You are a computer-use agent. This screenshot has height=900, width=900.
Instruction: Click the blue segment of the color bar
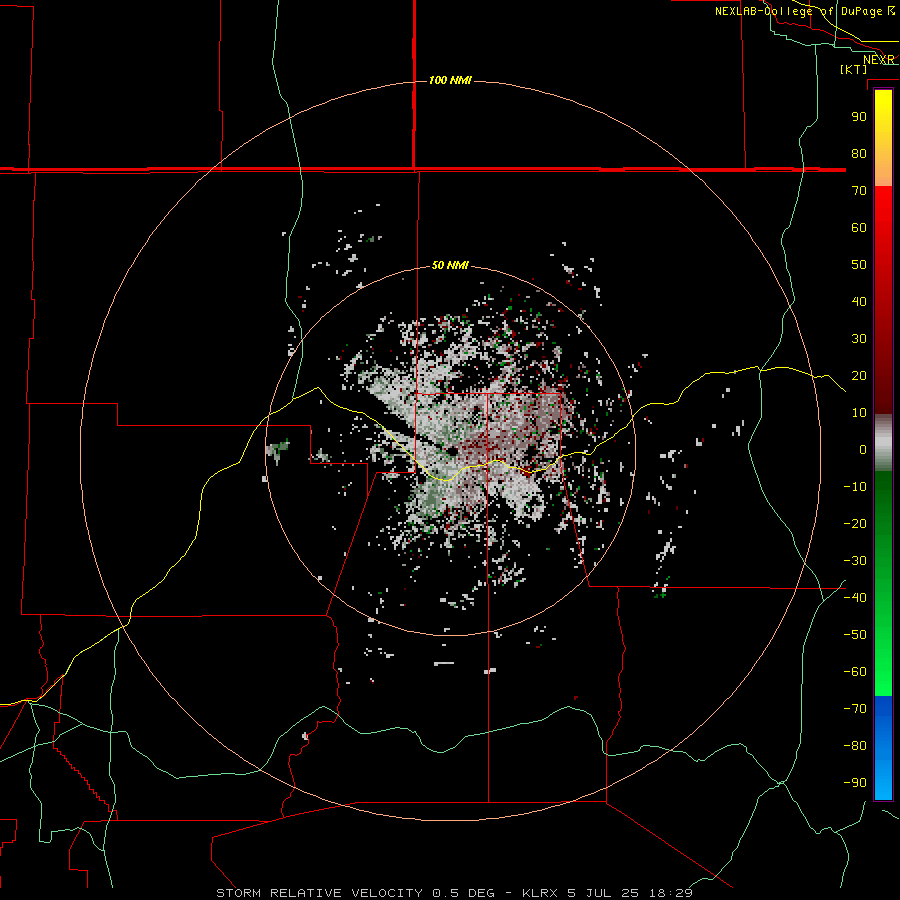883,747
